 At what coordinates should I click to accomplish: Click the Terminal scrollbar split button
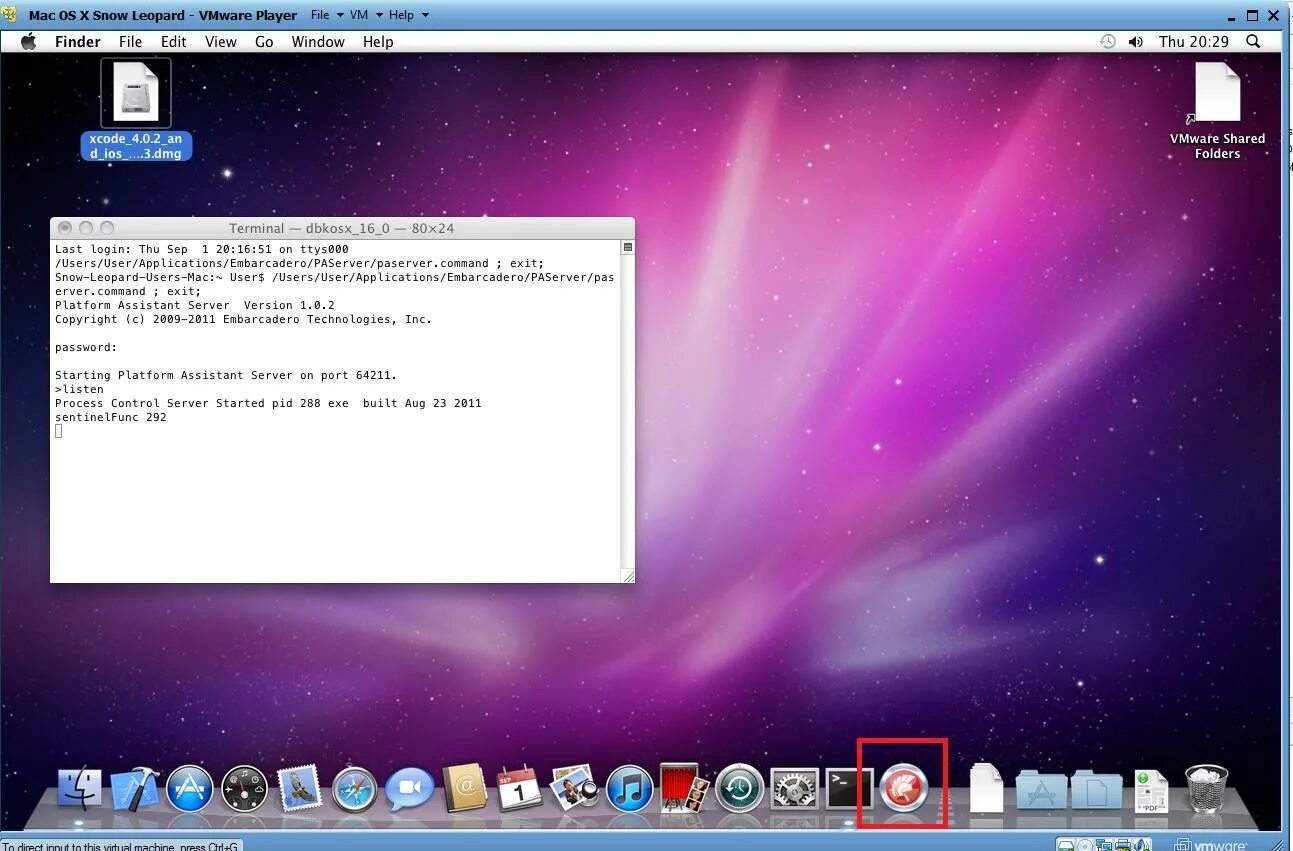tap(628, 247)
